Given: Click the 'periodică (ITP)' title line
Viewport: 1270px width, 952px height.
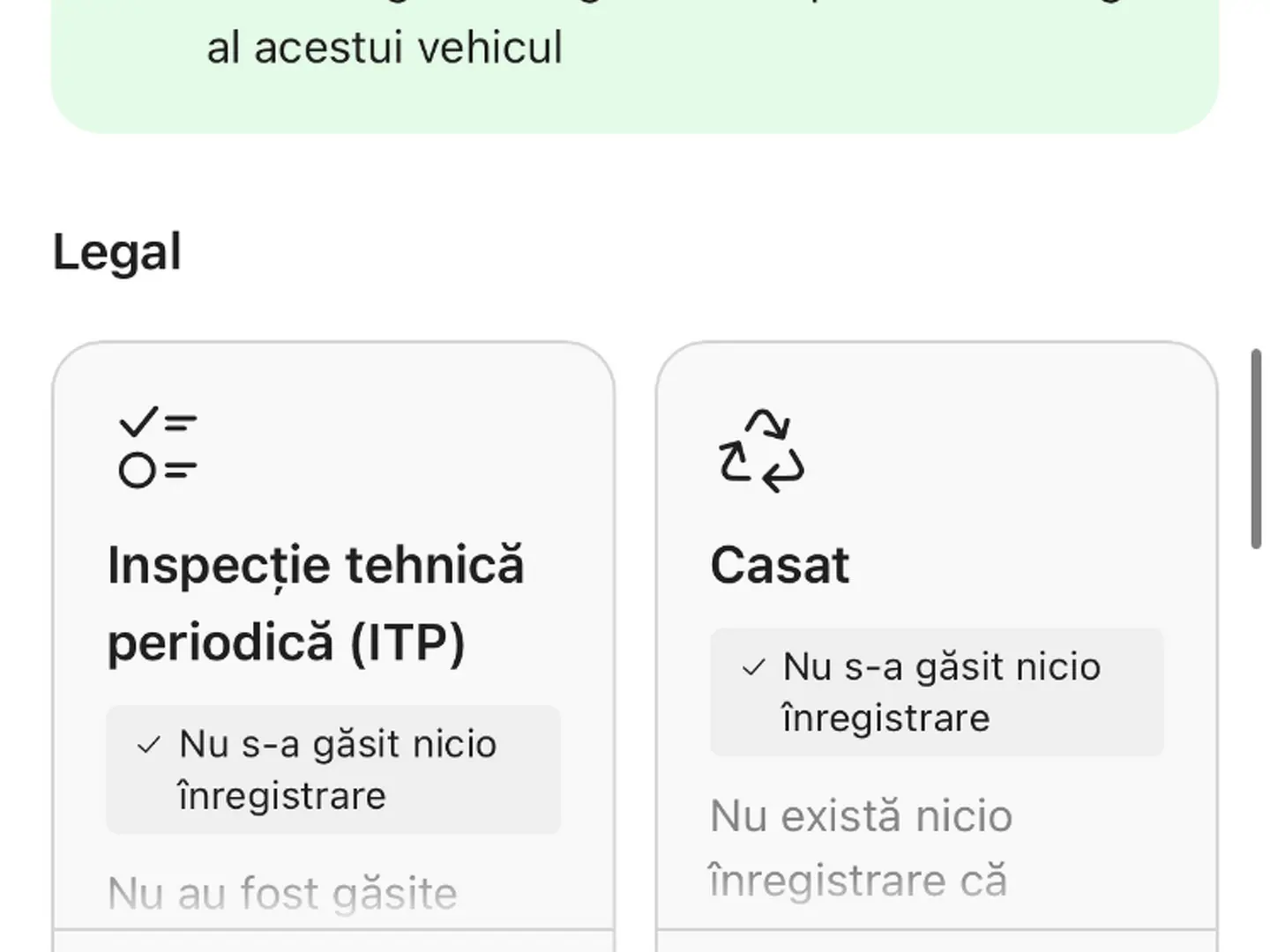Looking at the screenshot, I should coord(286,642).
